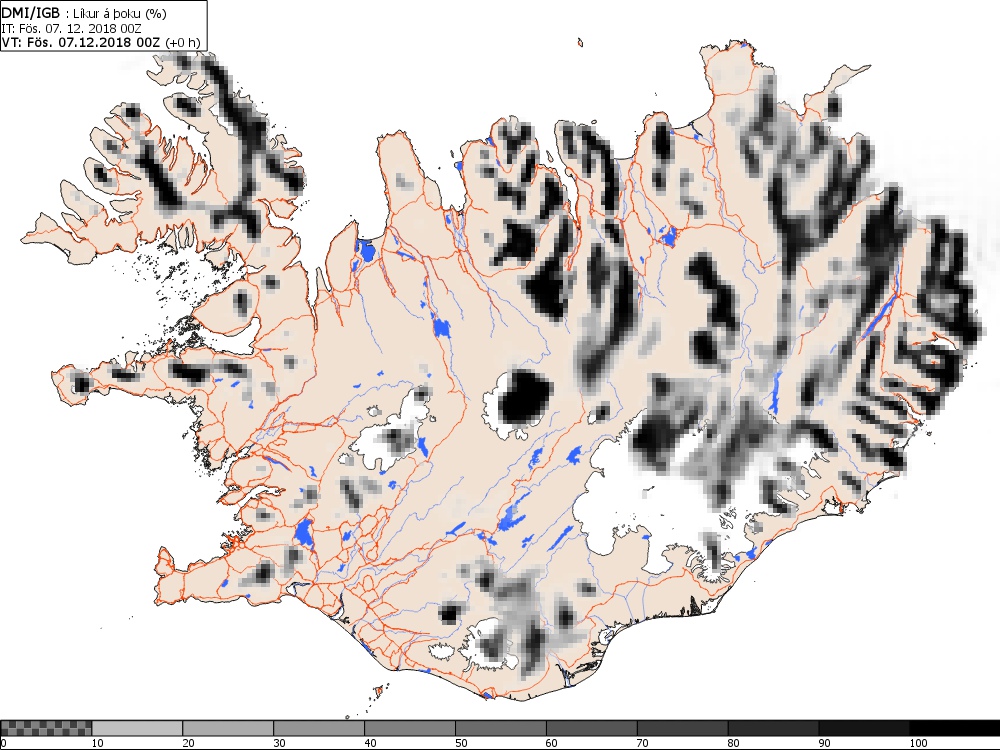This screenshot has width=1000, height=750.
Task: Click the large round black fog patch mid-map
Action: (x=524, y=397)
